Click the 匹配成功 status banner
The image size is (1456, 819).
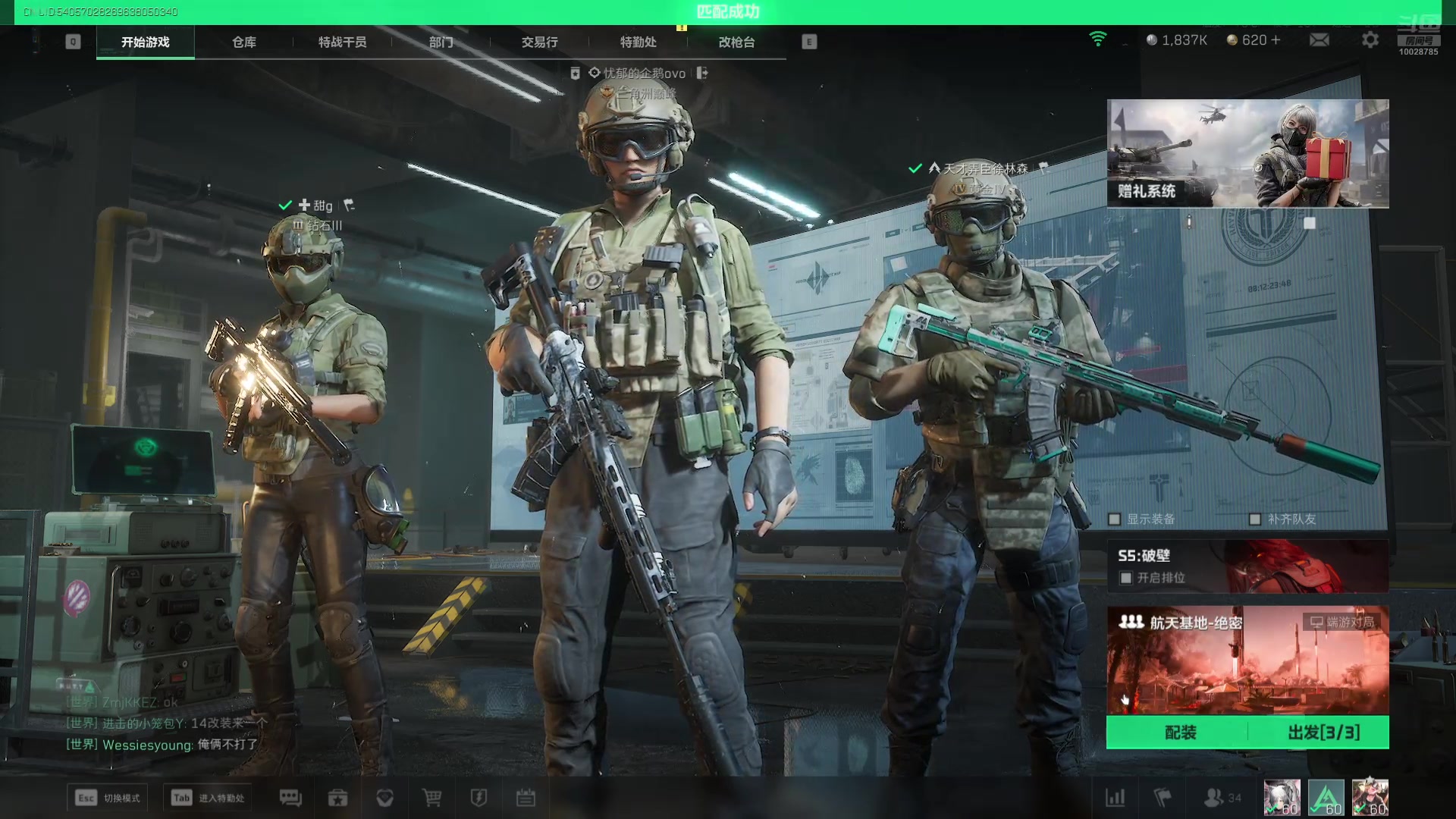click(x=728, y=11)
